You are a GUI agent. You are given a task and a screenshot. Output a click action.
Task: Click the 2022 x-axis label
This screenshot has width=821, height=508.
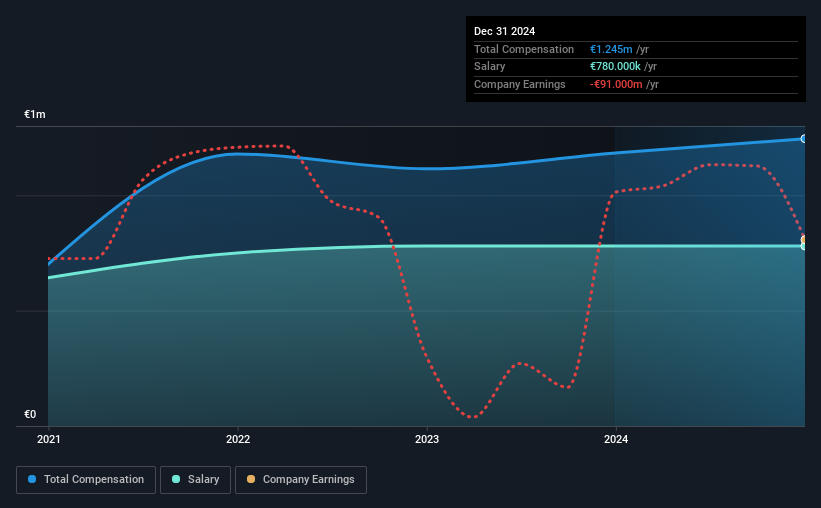click(238, 439)
